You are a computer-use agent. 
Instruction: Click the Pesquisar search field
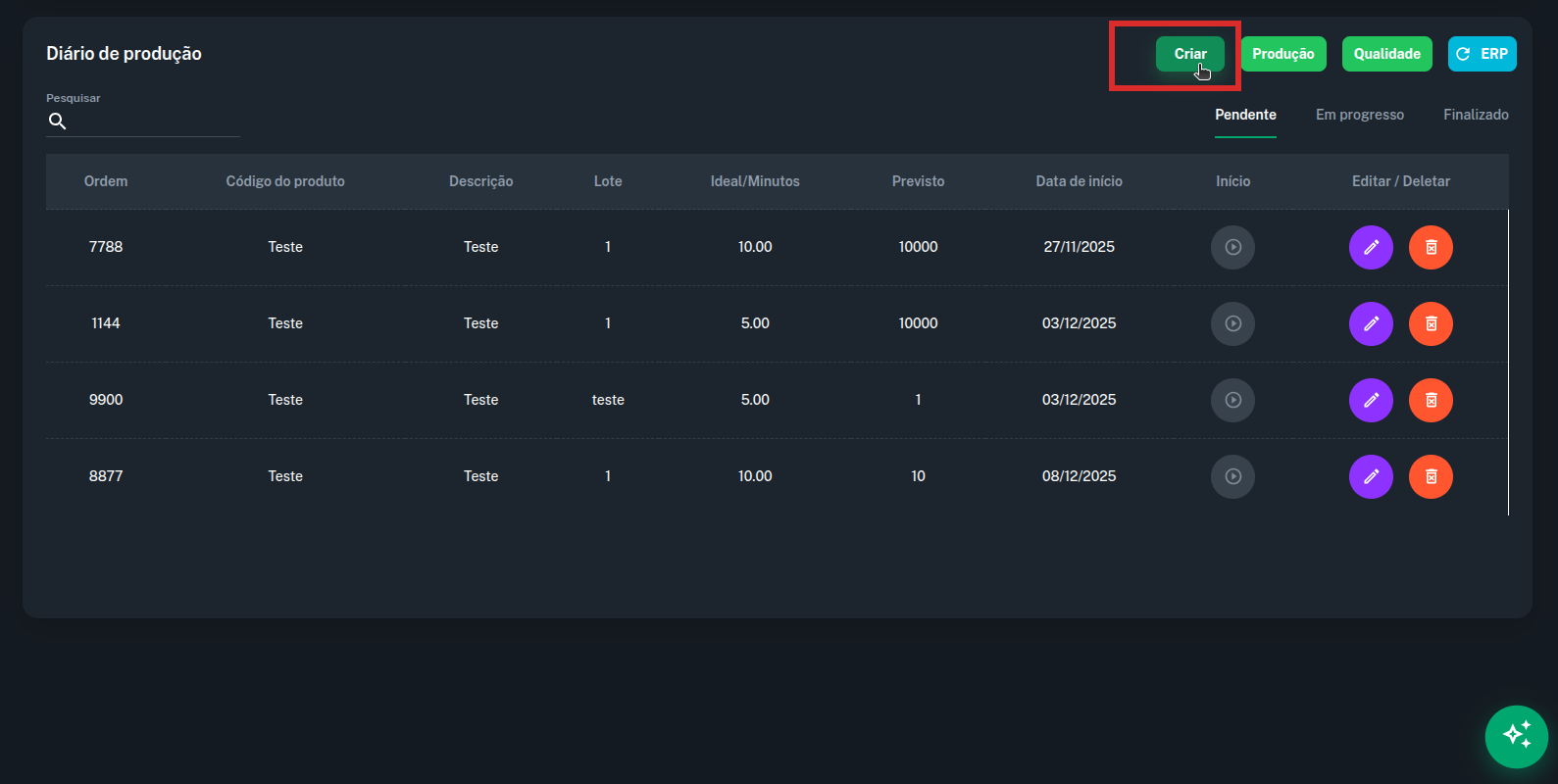155,122
